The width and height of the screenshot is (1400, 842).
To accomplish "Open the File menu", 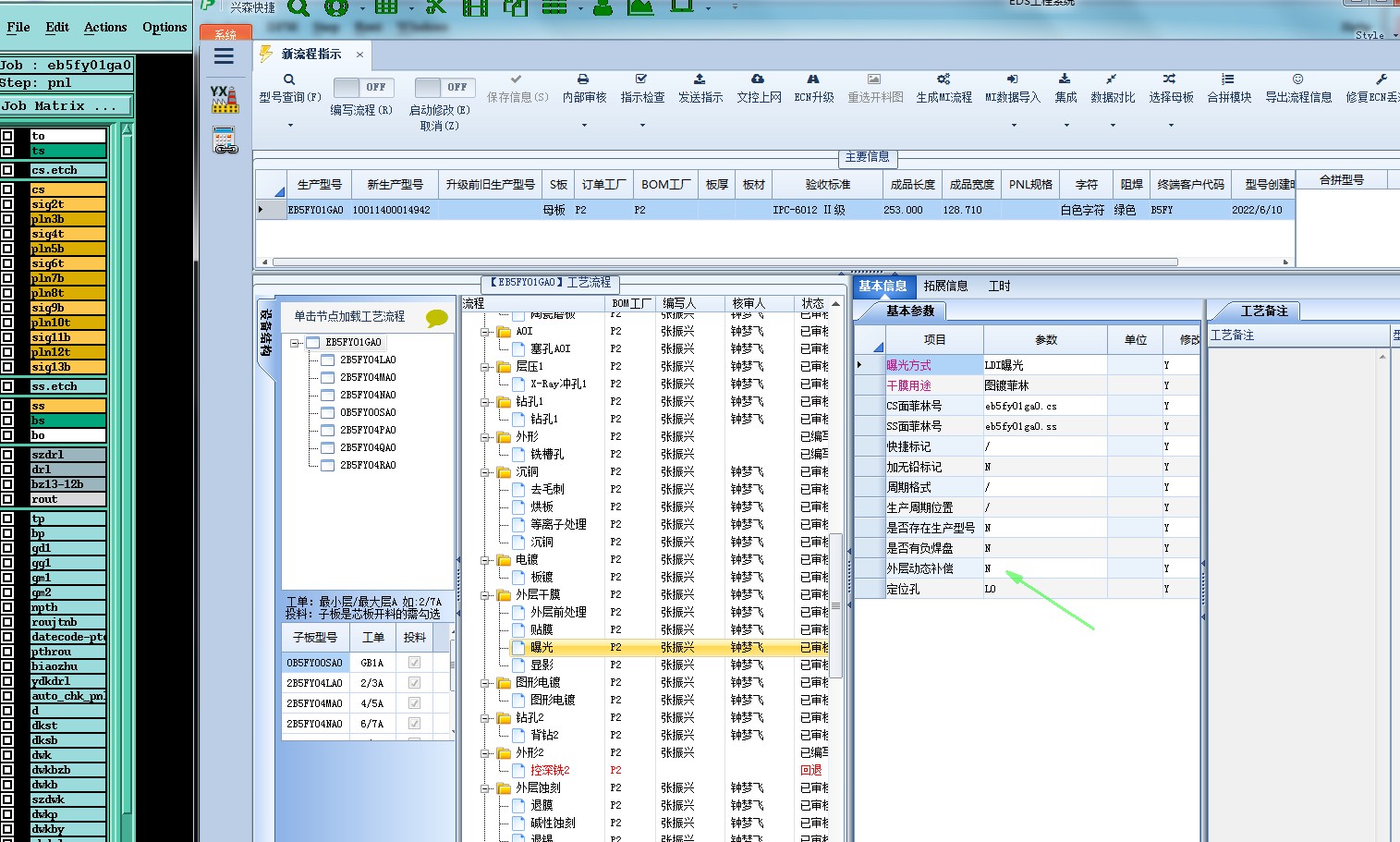I will 18,27.
